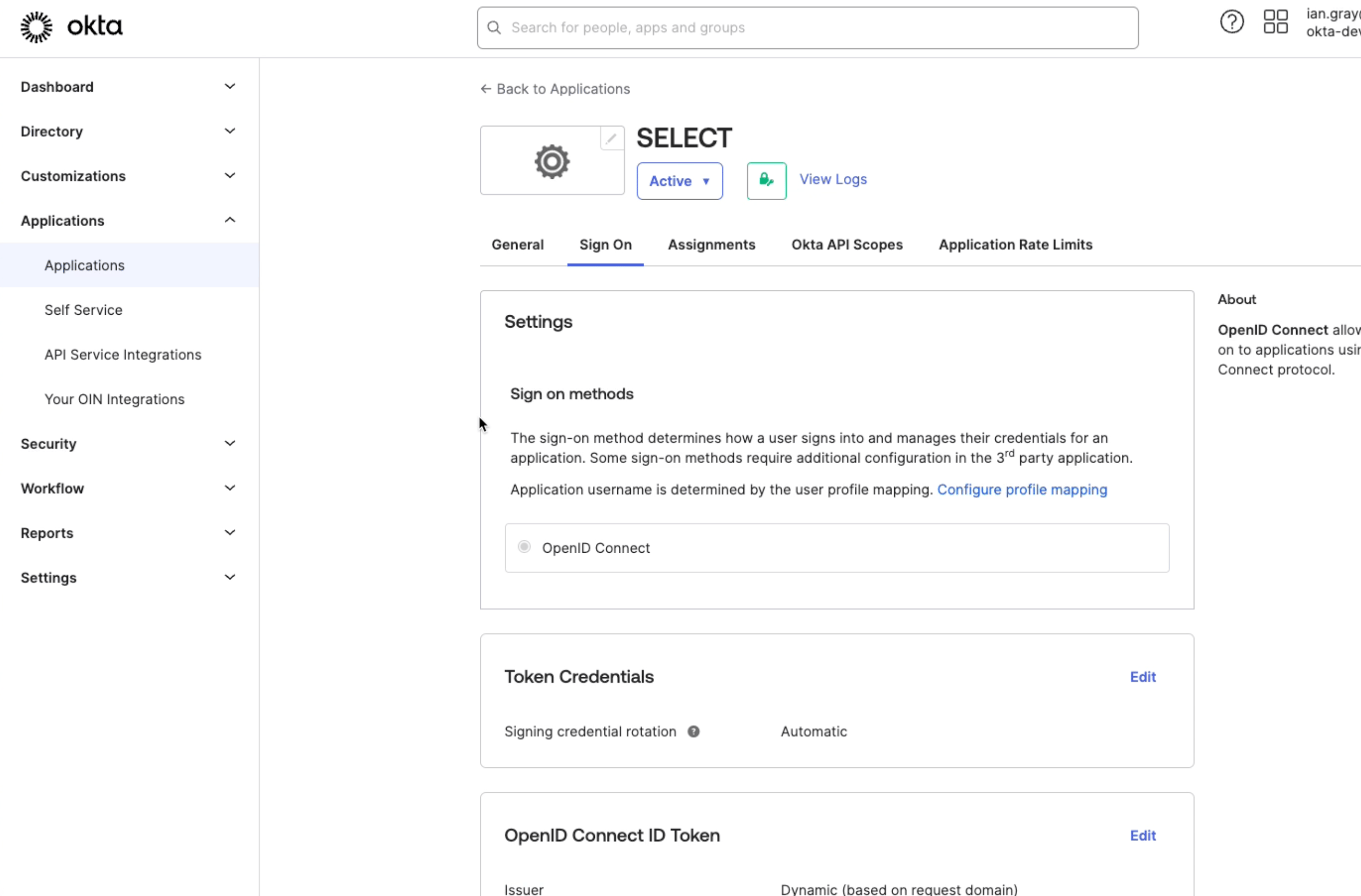Image resolution: width=1361 pixels, height=896 pixels.
Task: Click the Okta logo
Action: 72,27
